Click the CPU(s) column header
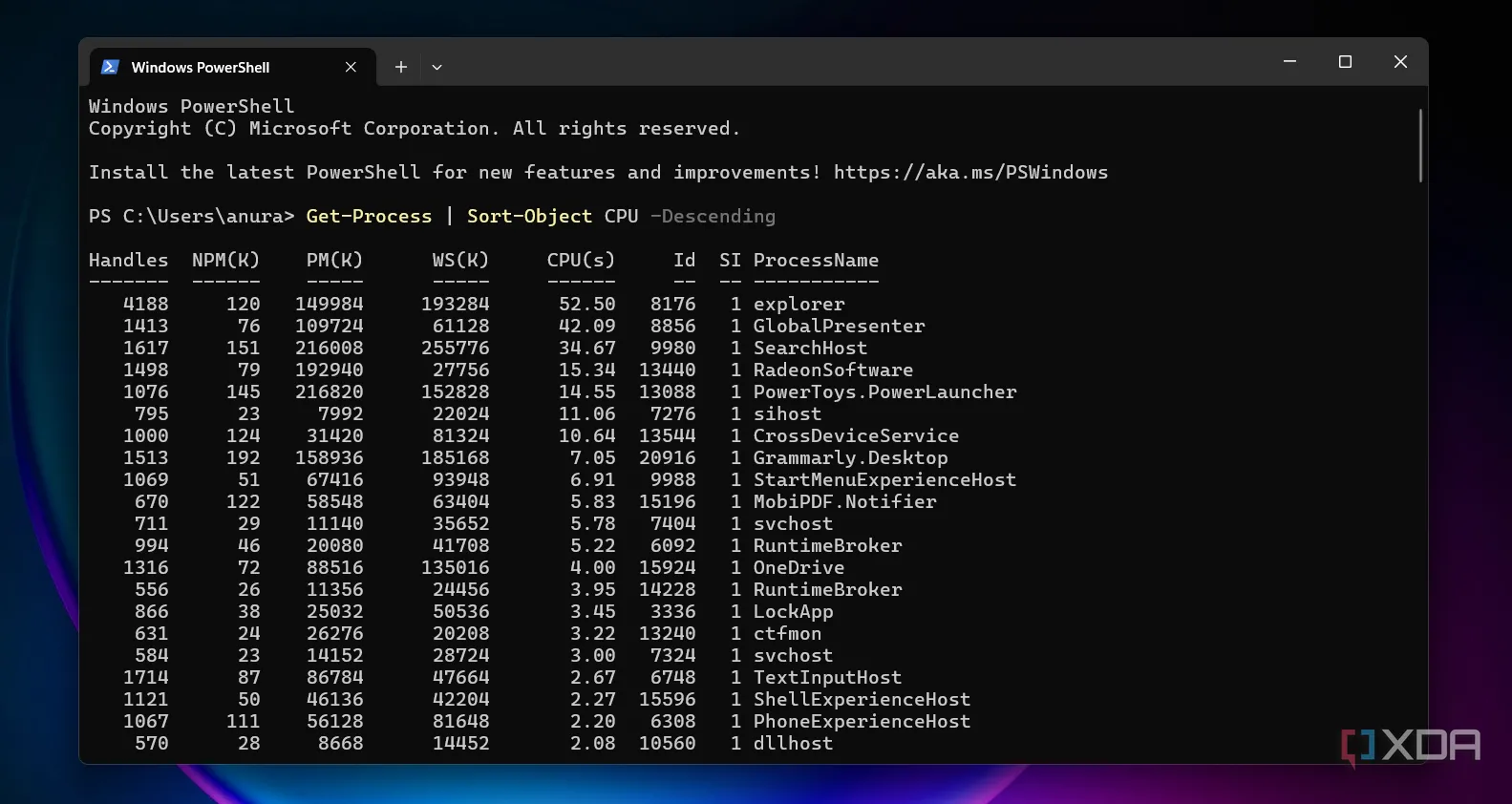The image size is (1512, 804). click(581, 261)
